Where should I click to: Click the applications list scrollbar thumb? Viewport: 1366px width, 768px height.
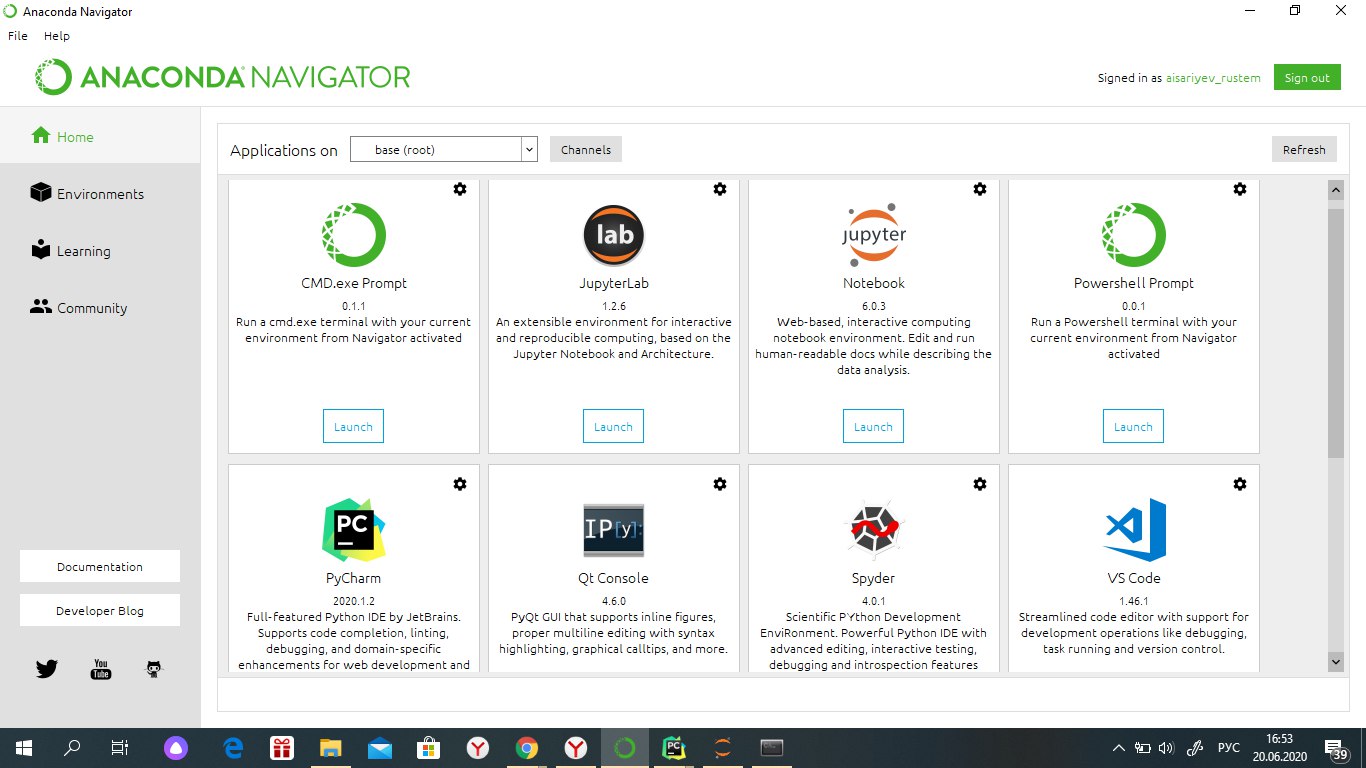(x=1336, y=333)
